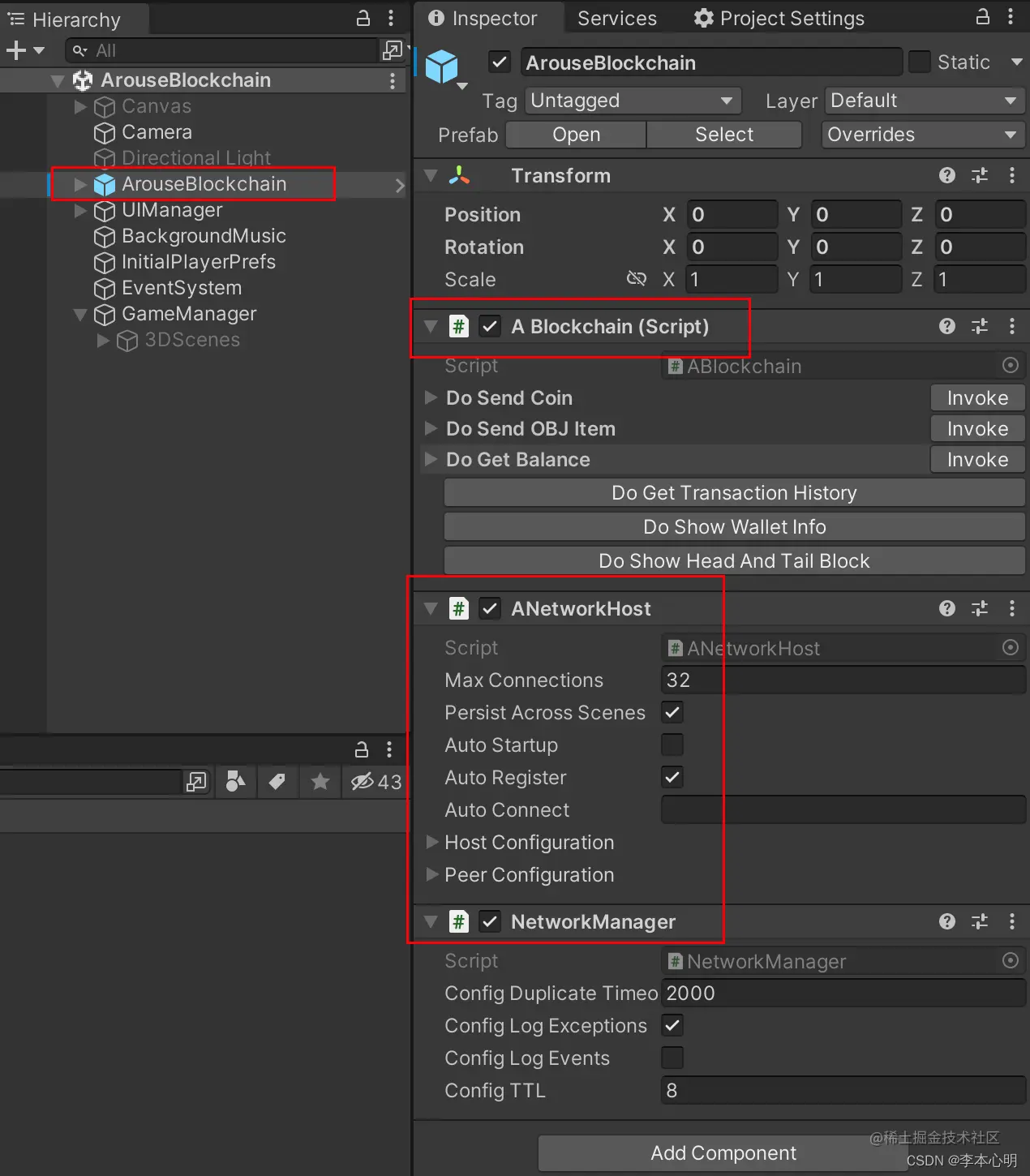Expand Do Send Coin foldout

tap(431, 397)
